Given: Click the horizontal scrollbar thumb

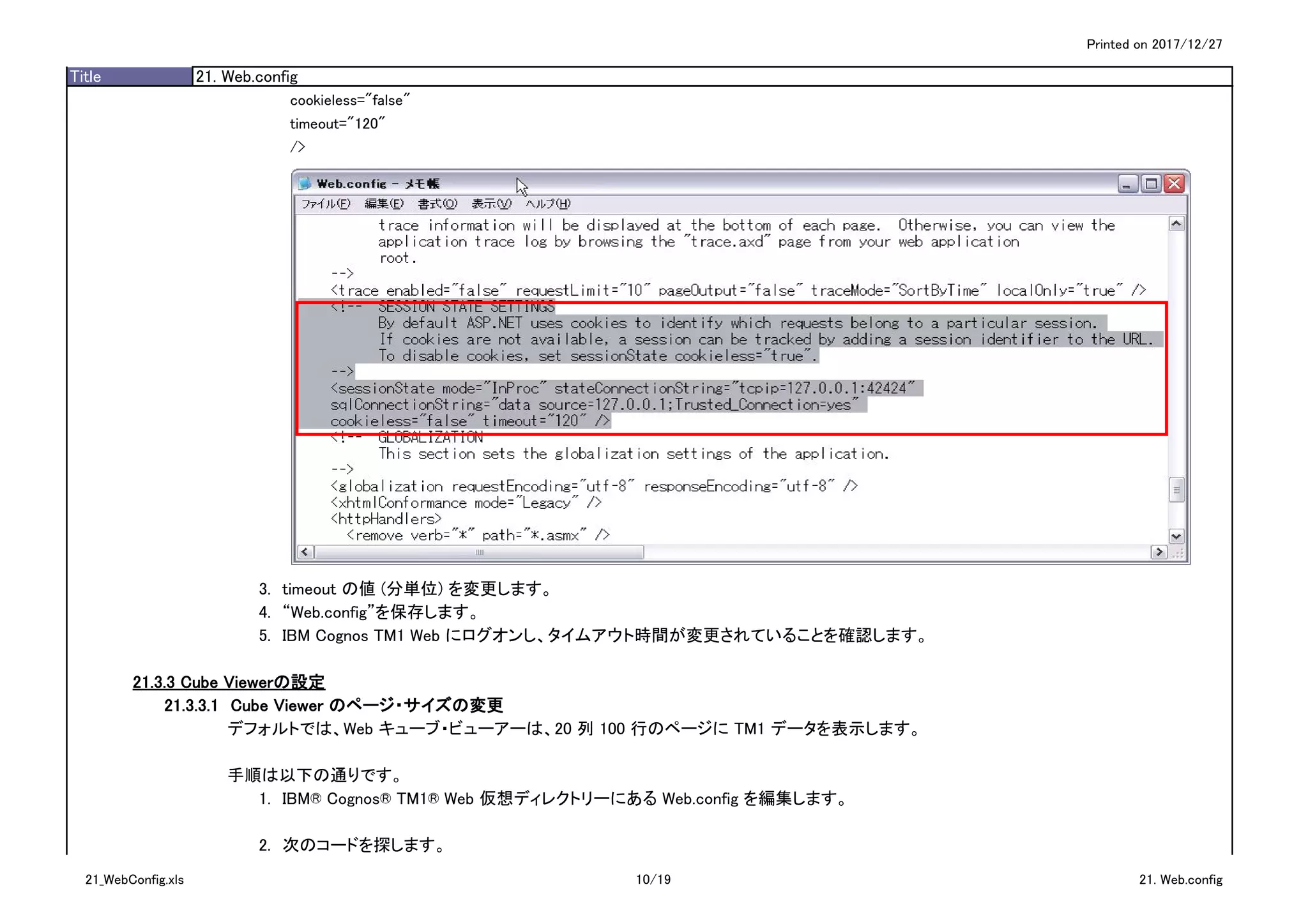Looking at the screenshot, I should tap(479, 552).
